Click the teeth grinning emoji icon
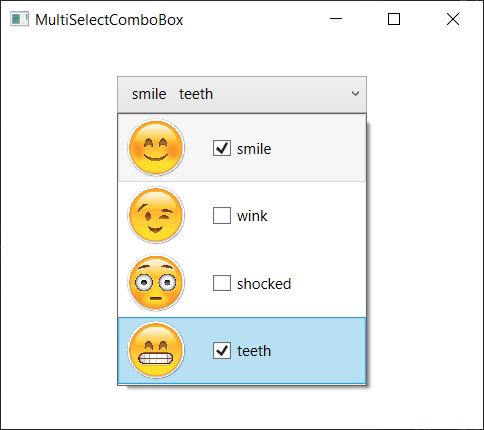484x430 pixels. coord(156,350)
